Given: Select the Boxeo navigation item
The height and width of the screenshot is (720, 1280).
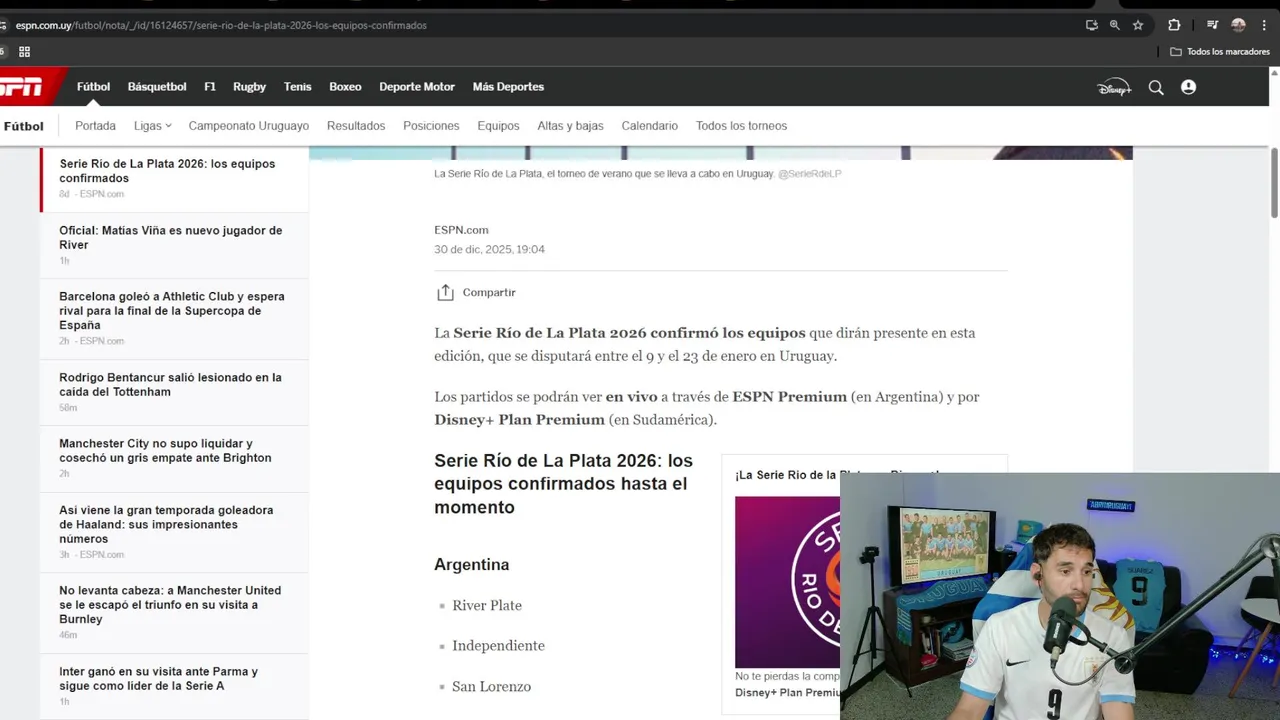Looking at the screenshot, I should (x=345, y=87).
